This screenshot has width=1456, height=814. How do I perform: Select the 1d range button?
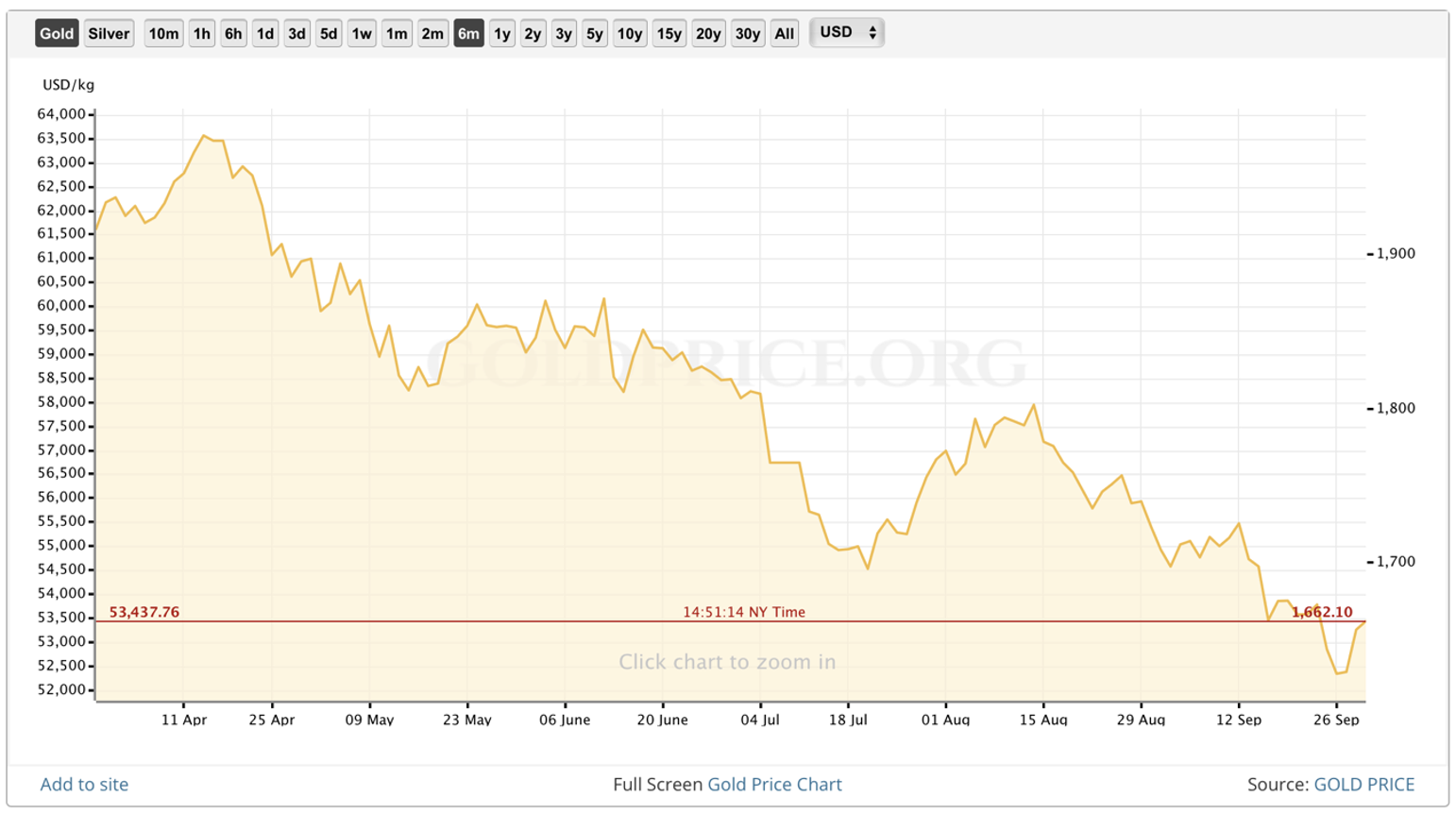click(265, 34)
